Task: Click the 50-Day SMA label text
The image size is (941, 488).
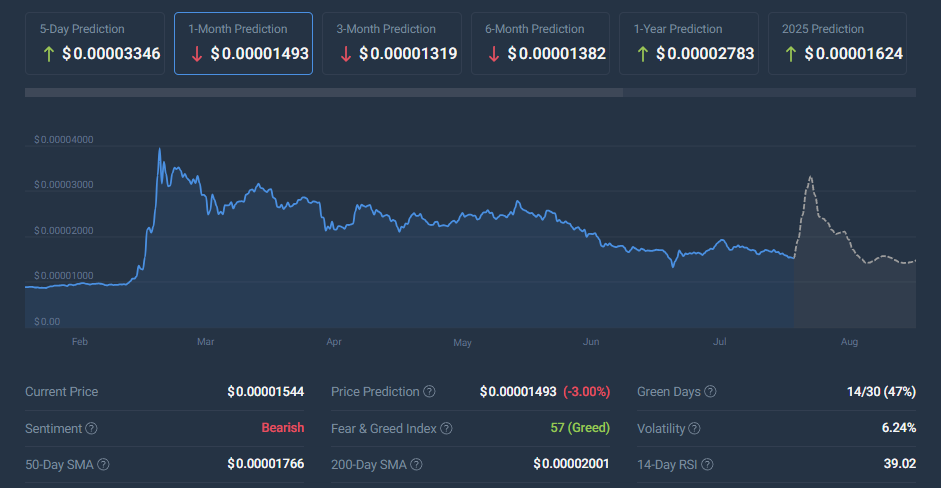Action: click(x=59, y=464)
